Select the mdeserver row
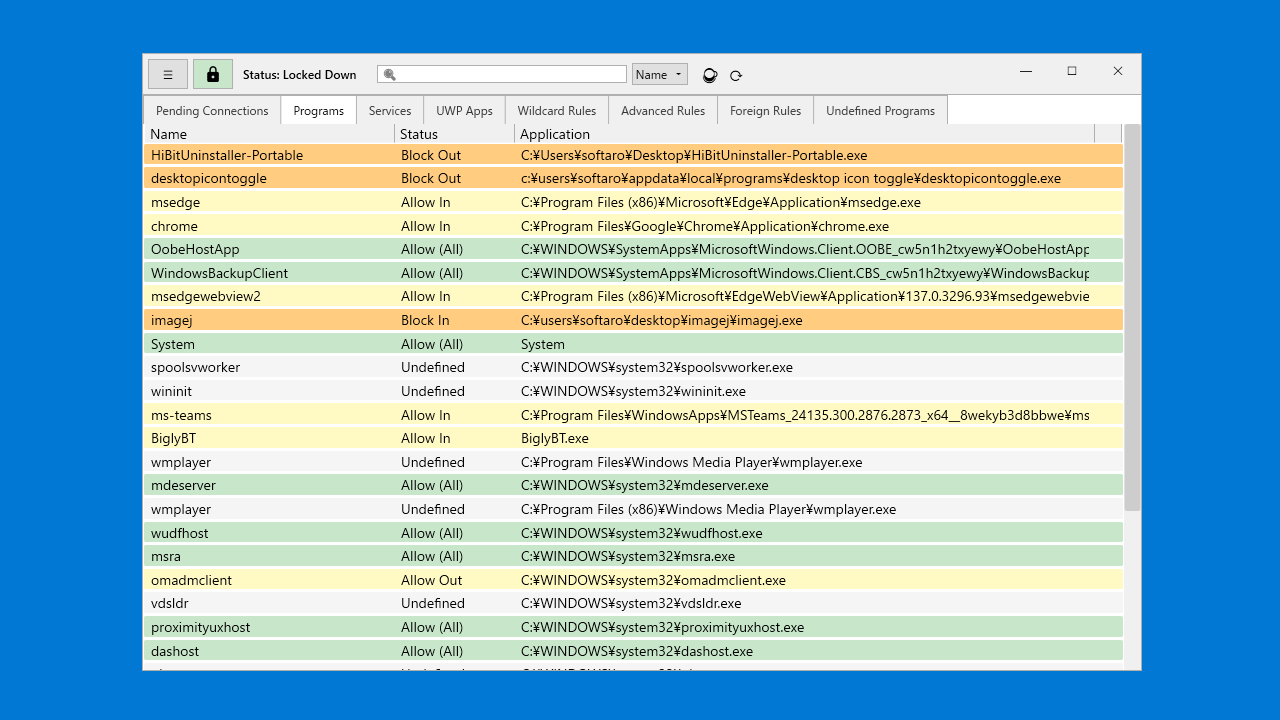The width and height of the screenshot is (1280, 720). [633, 485]
